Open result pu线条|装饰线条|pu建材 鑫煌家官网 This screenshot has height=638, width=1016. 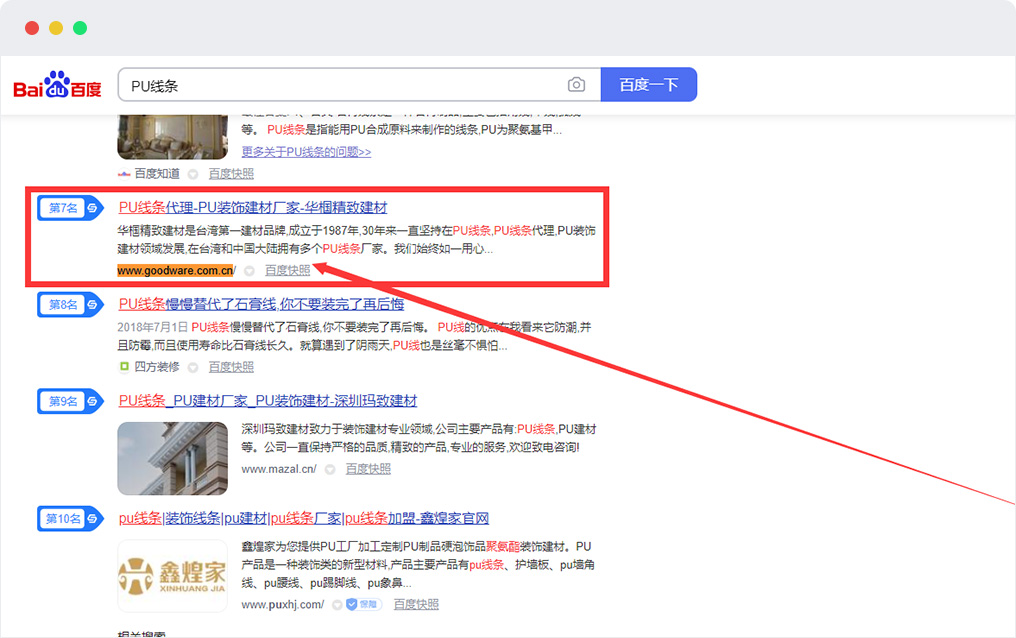coord(304,518)
